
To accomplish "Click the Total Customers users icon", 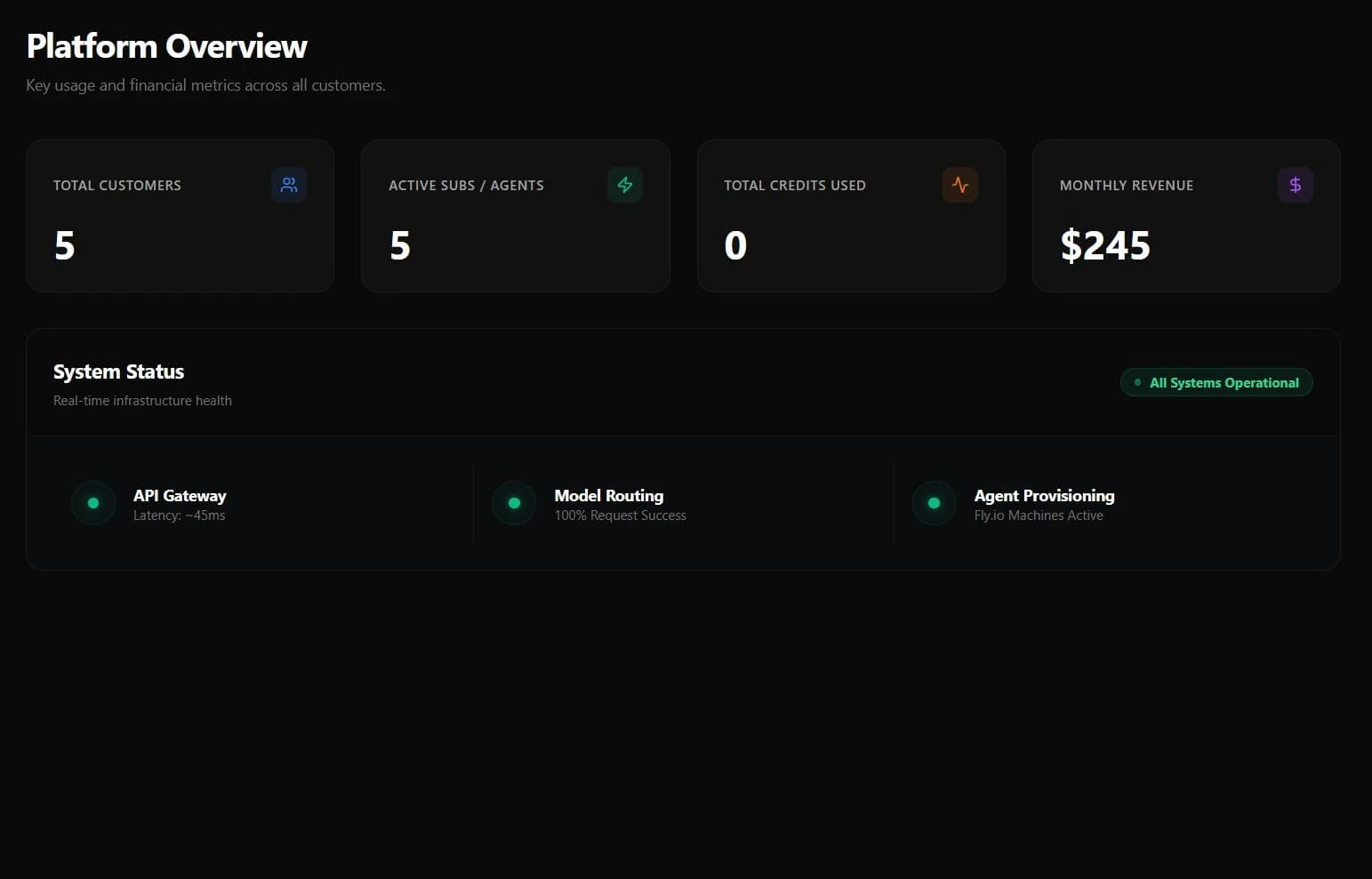I will pyautogui.click(x=289, y=185).
